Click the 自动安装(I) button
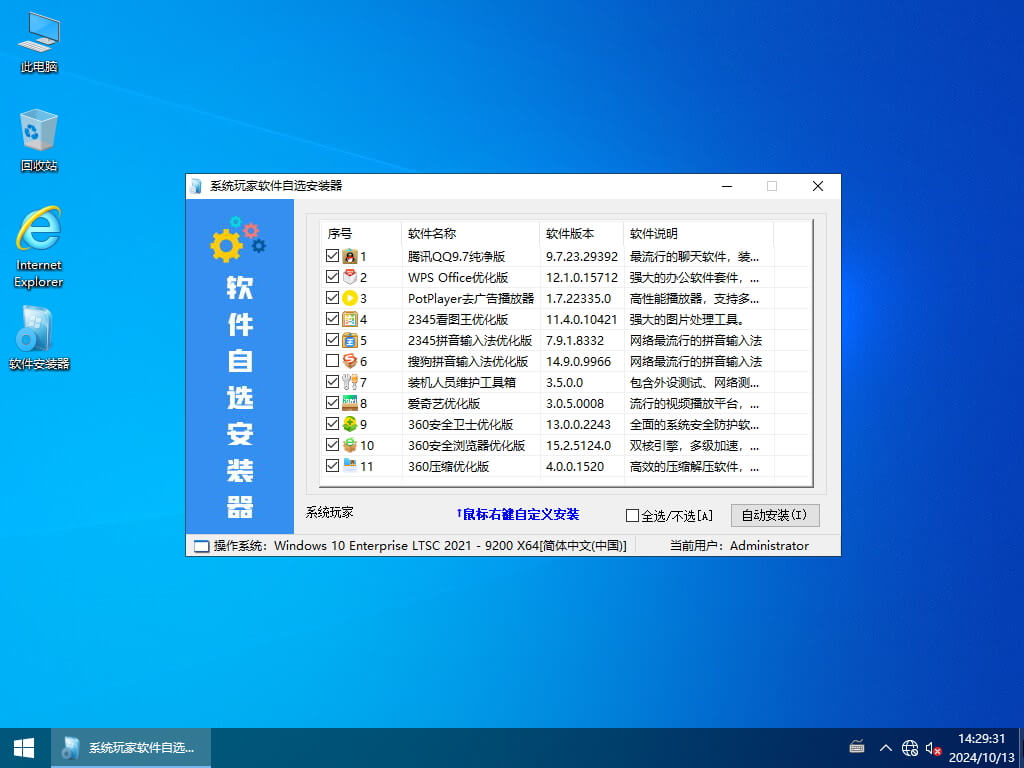 coord(775,515)
